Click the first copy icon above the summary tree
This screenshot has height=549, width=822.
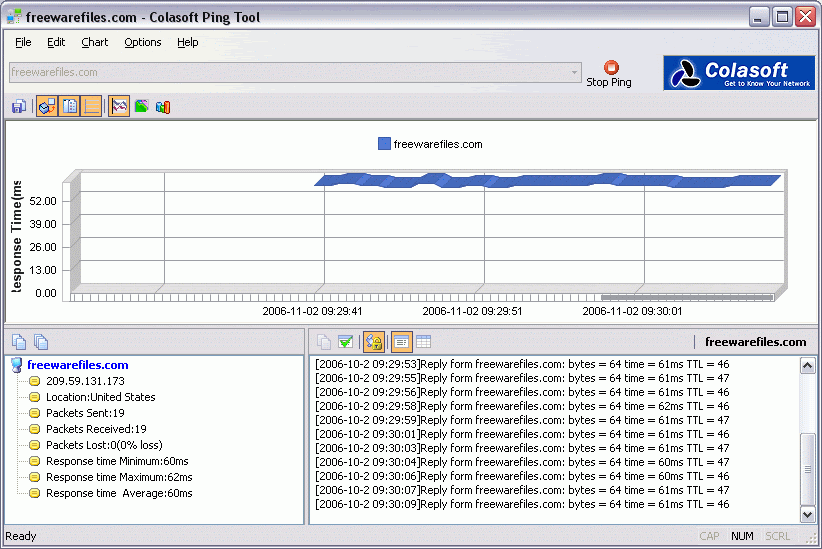point(20,342)
